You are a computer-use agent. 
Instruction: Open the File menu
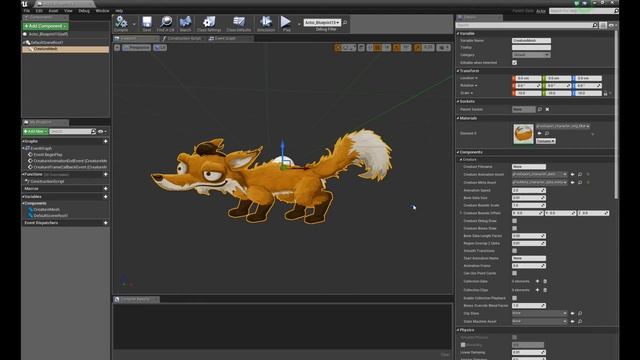pyautogui.click(x=27, y=11)
